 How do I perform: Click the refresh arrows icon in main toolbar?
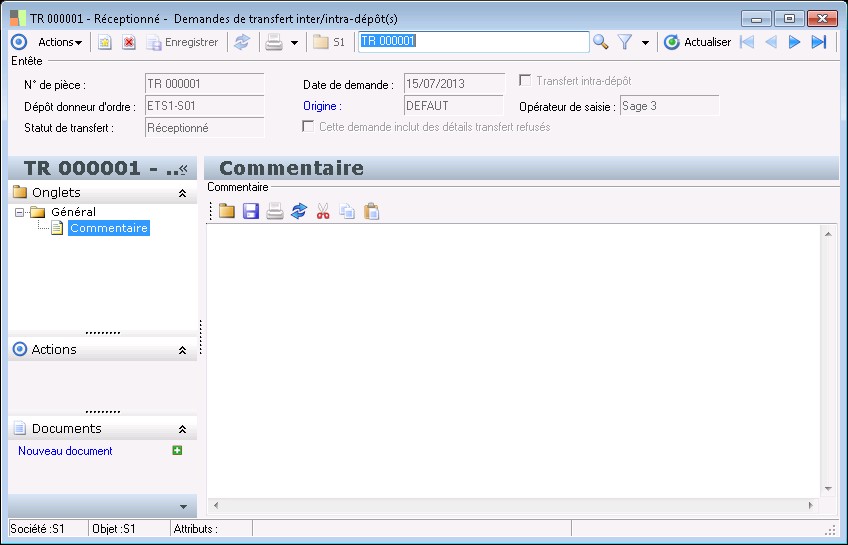(242, 42)
